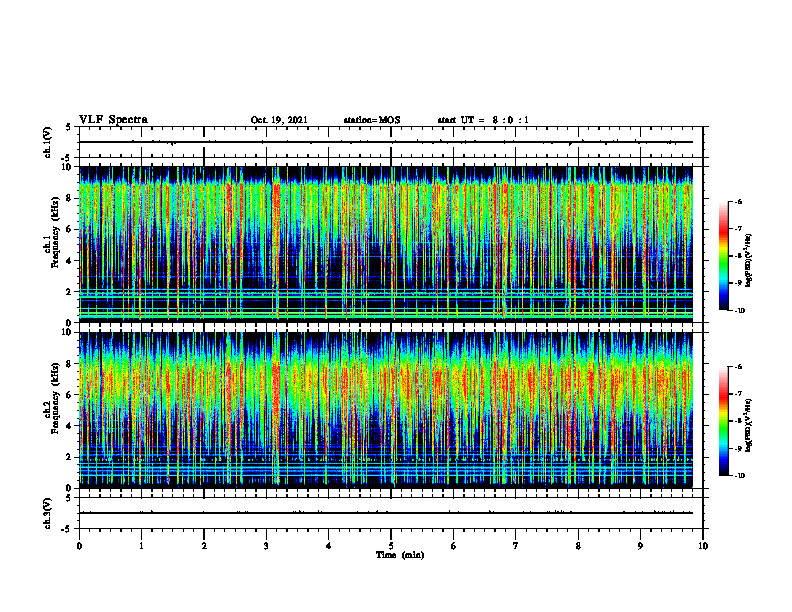Viewport: 792px width, 612px height.
Task: Click the ch.2 spectrogram color bar
Action: 724,421
